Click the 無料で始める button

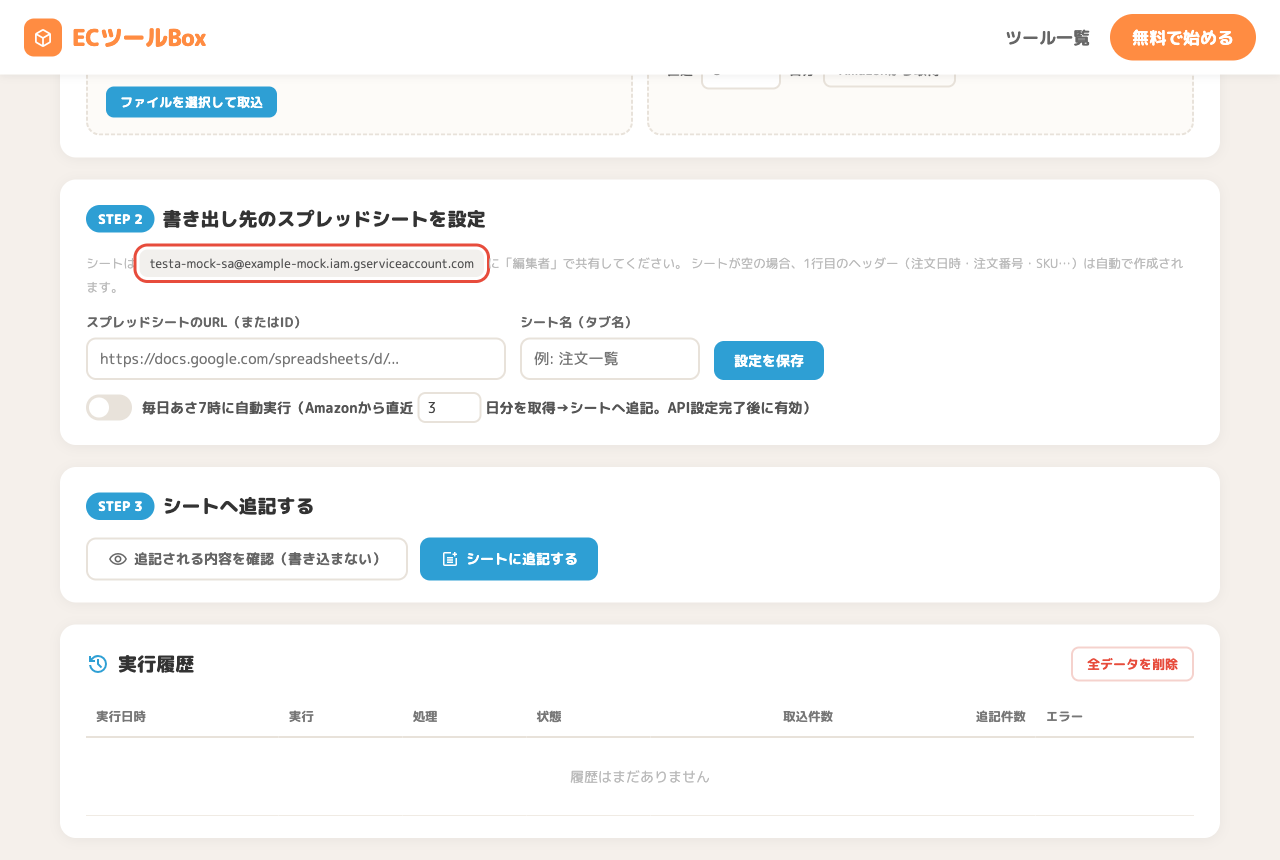click(x=1182, y=38)
